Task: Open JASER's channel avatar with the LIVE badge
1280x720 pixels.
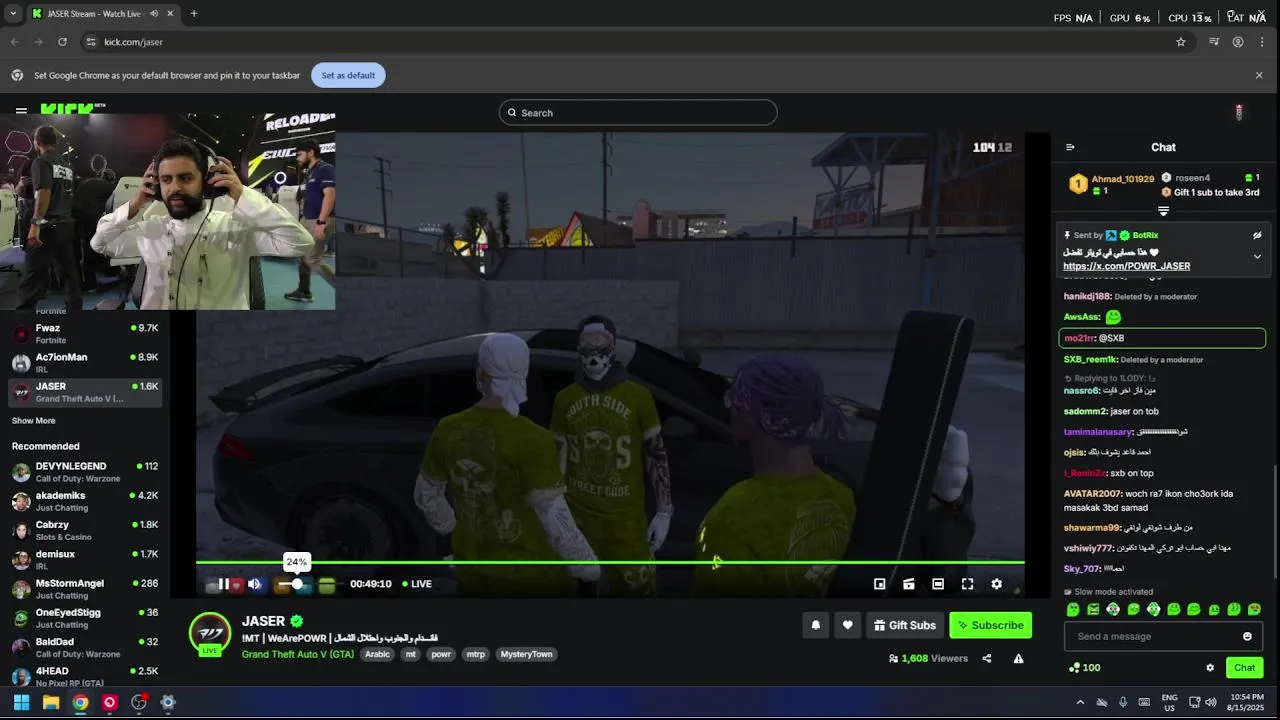Action: point(210,634)
